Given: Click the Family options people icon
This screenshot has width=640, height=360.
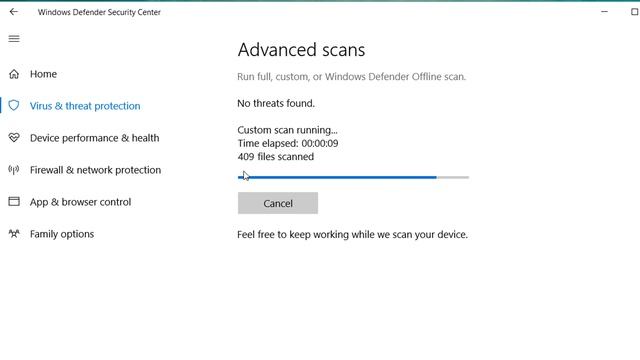Looking at the screenshot, I should tap(14, 234).
